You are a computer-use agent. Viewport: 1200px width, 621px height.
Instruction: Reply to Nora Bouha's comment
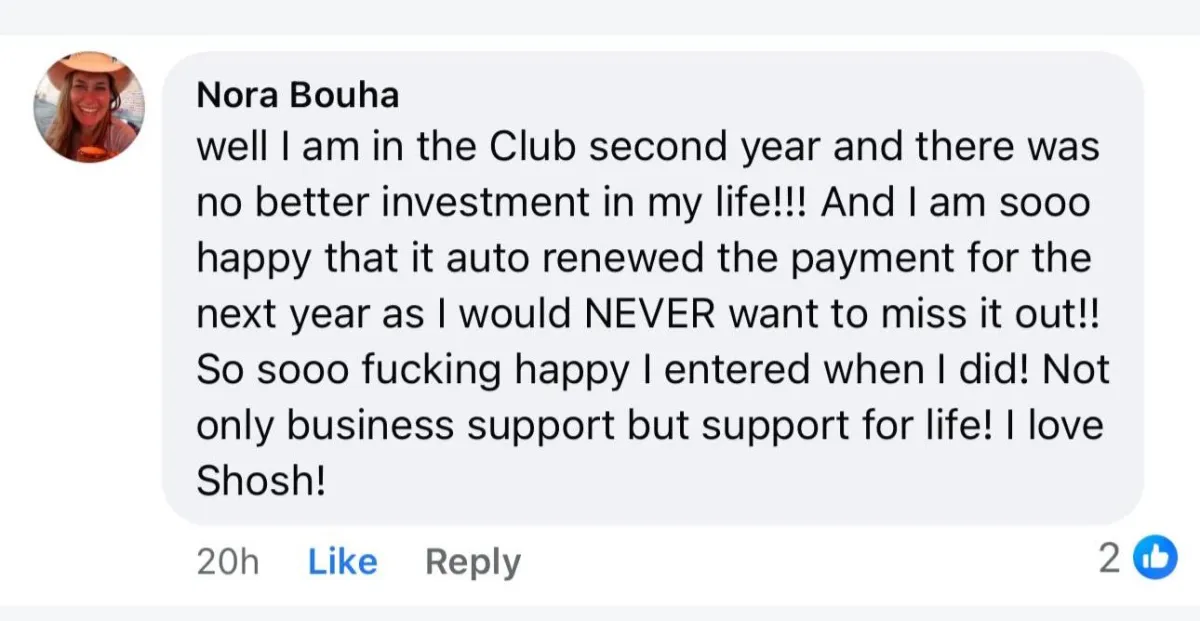point(472,562)
